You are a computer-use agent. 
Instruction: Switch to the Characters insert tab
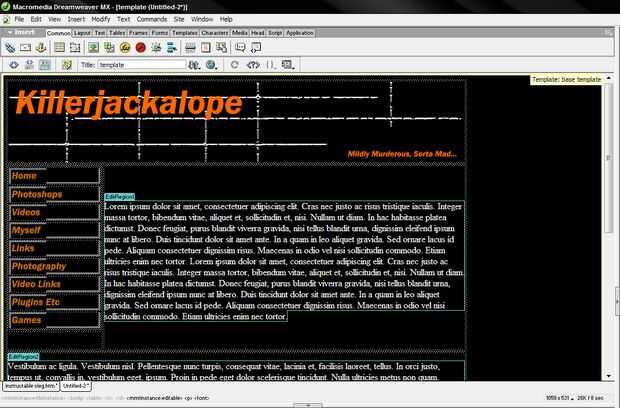tap(215, 33)
